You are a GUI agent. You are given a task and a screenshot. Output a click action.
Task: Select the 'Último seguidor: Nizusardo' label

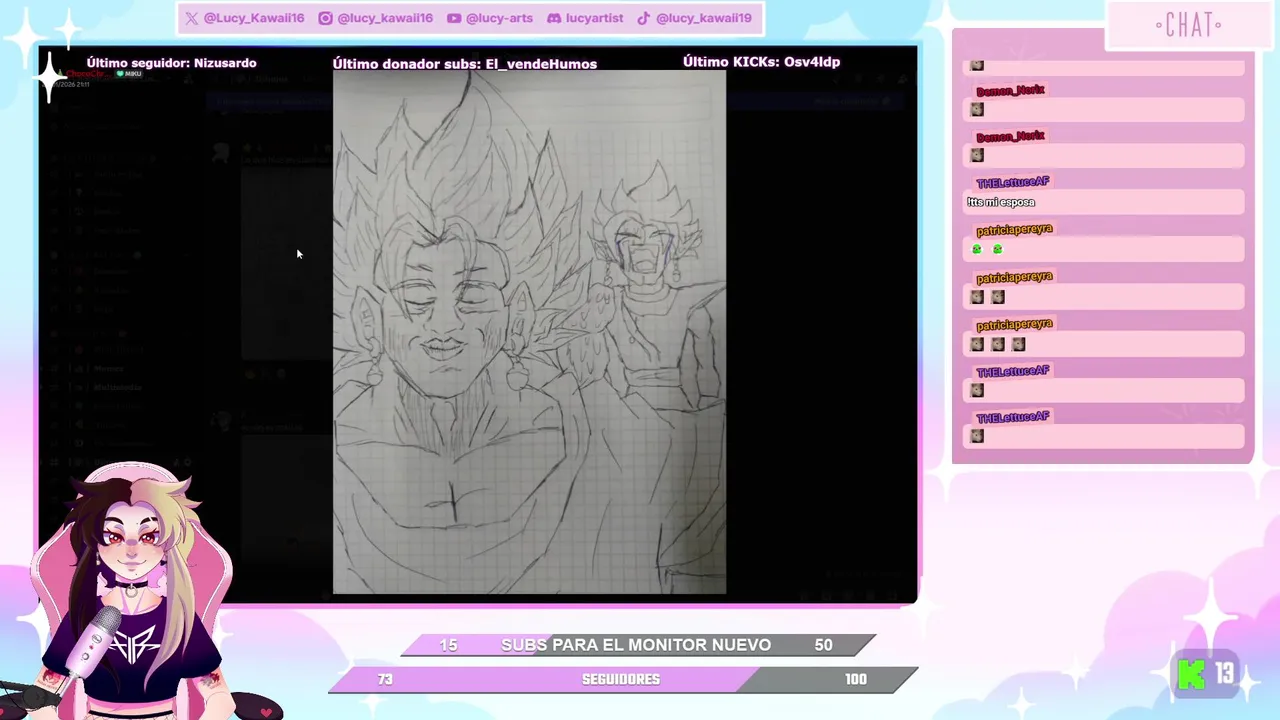pos(171,63)
